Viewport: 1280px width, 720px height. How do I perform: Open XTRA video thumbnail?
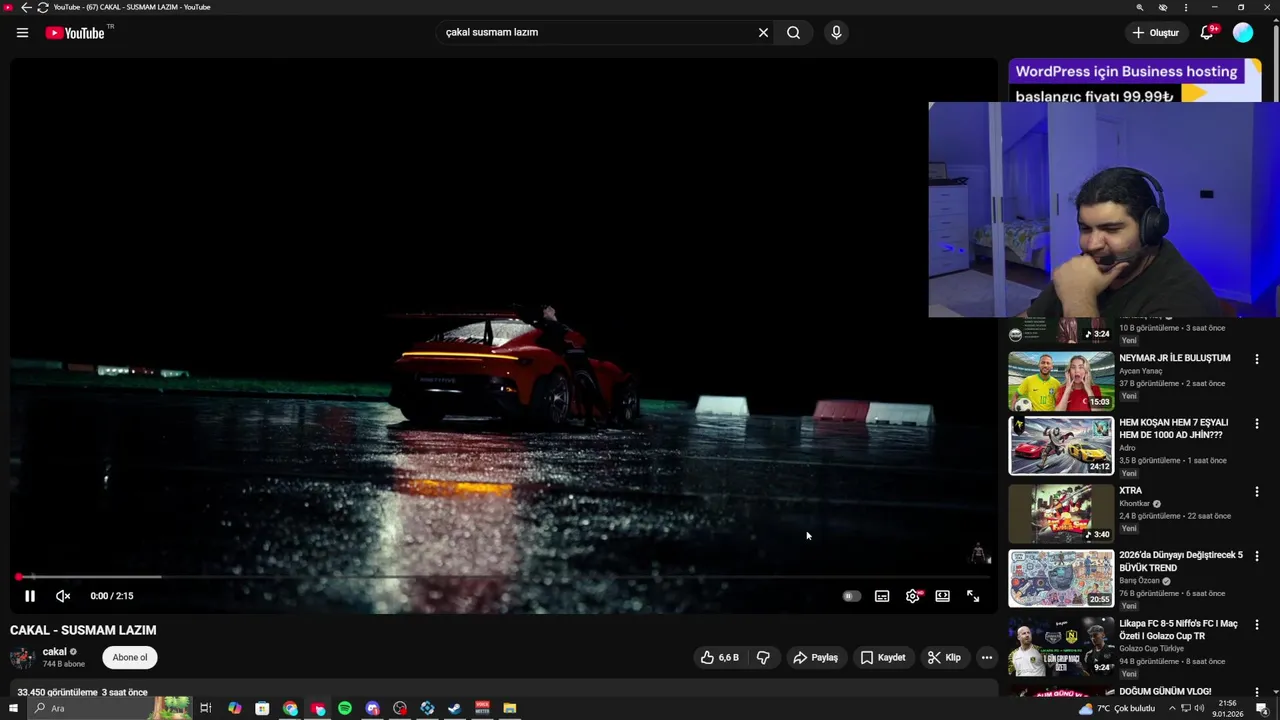(1061, 513)
